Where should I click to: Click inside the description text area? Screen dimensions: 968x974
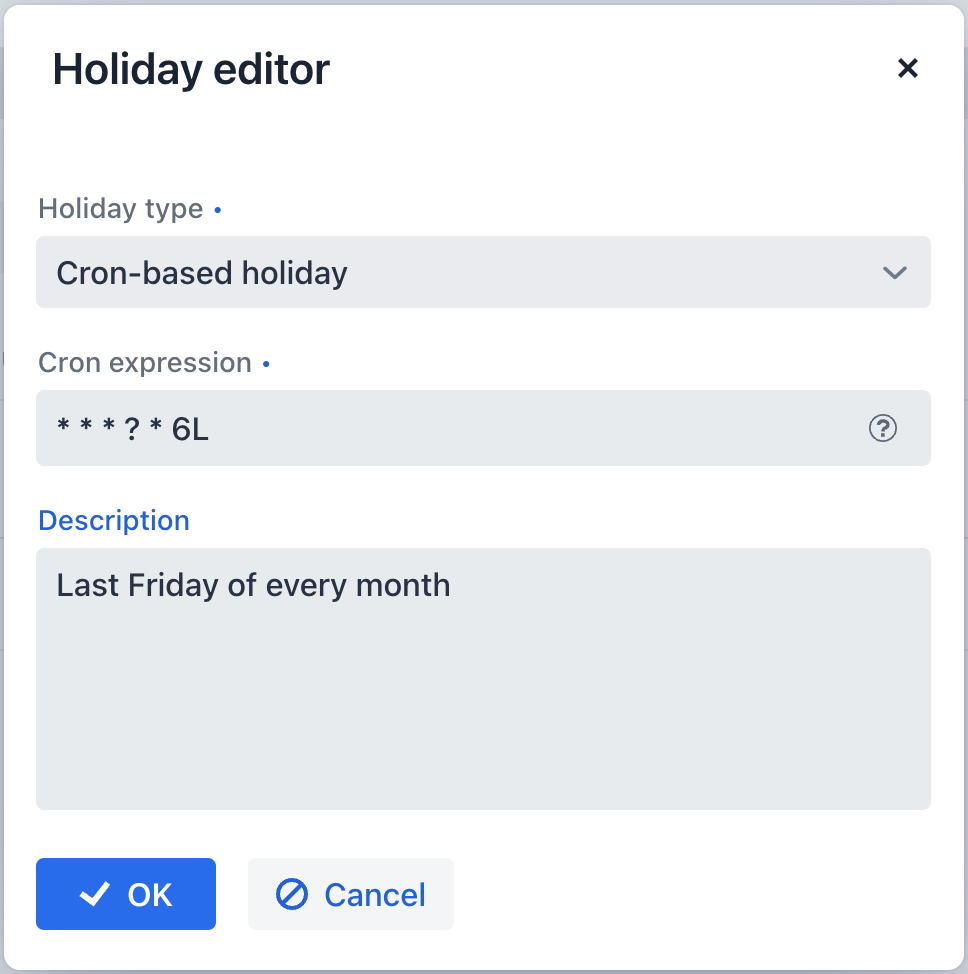483,678
